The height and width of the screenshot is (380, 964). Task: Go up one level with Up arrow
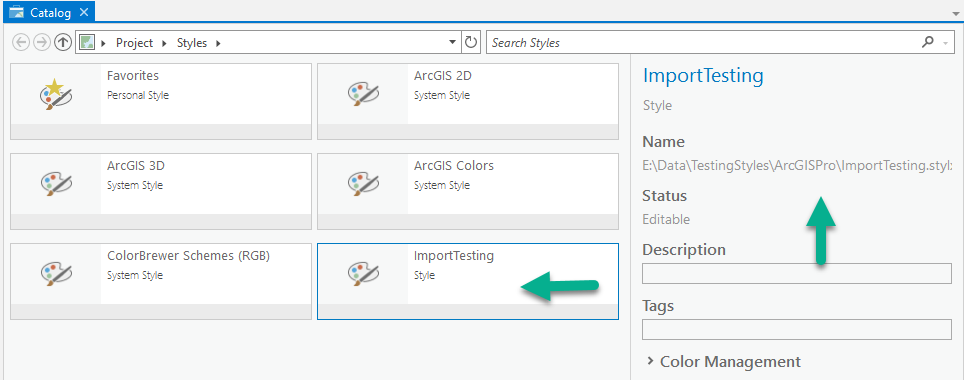pos(62,42)
